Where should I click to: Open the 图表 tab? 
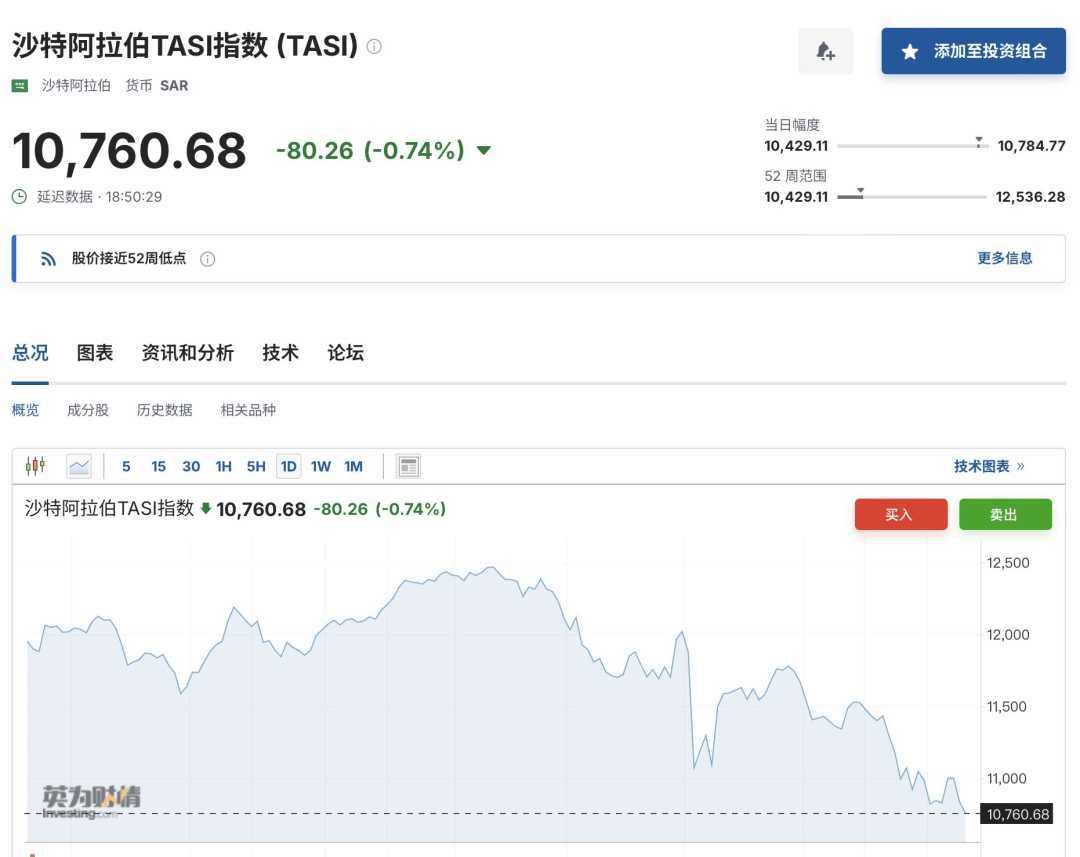(x=95, y=353)
